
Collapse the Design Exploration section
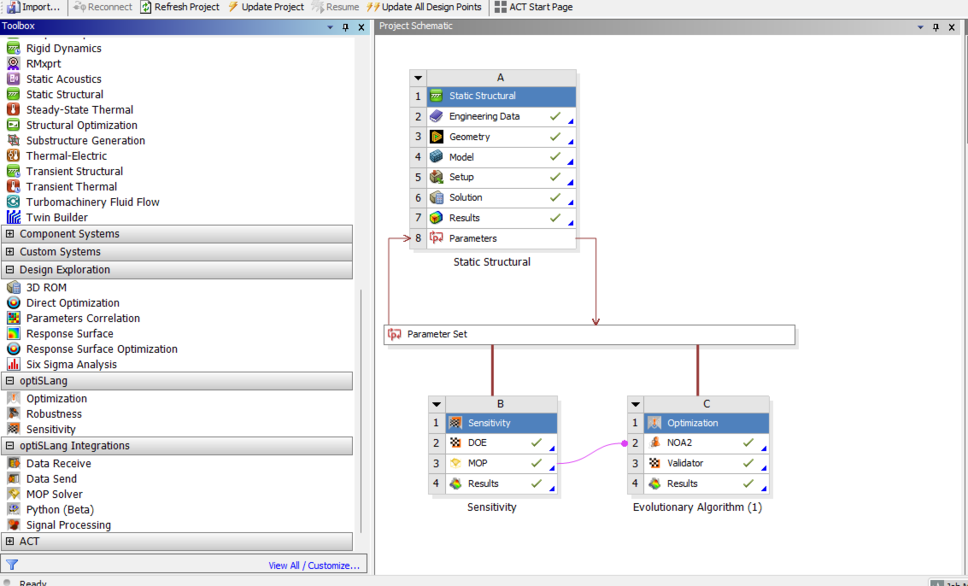pyautogui.click(x=10, y=270)
